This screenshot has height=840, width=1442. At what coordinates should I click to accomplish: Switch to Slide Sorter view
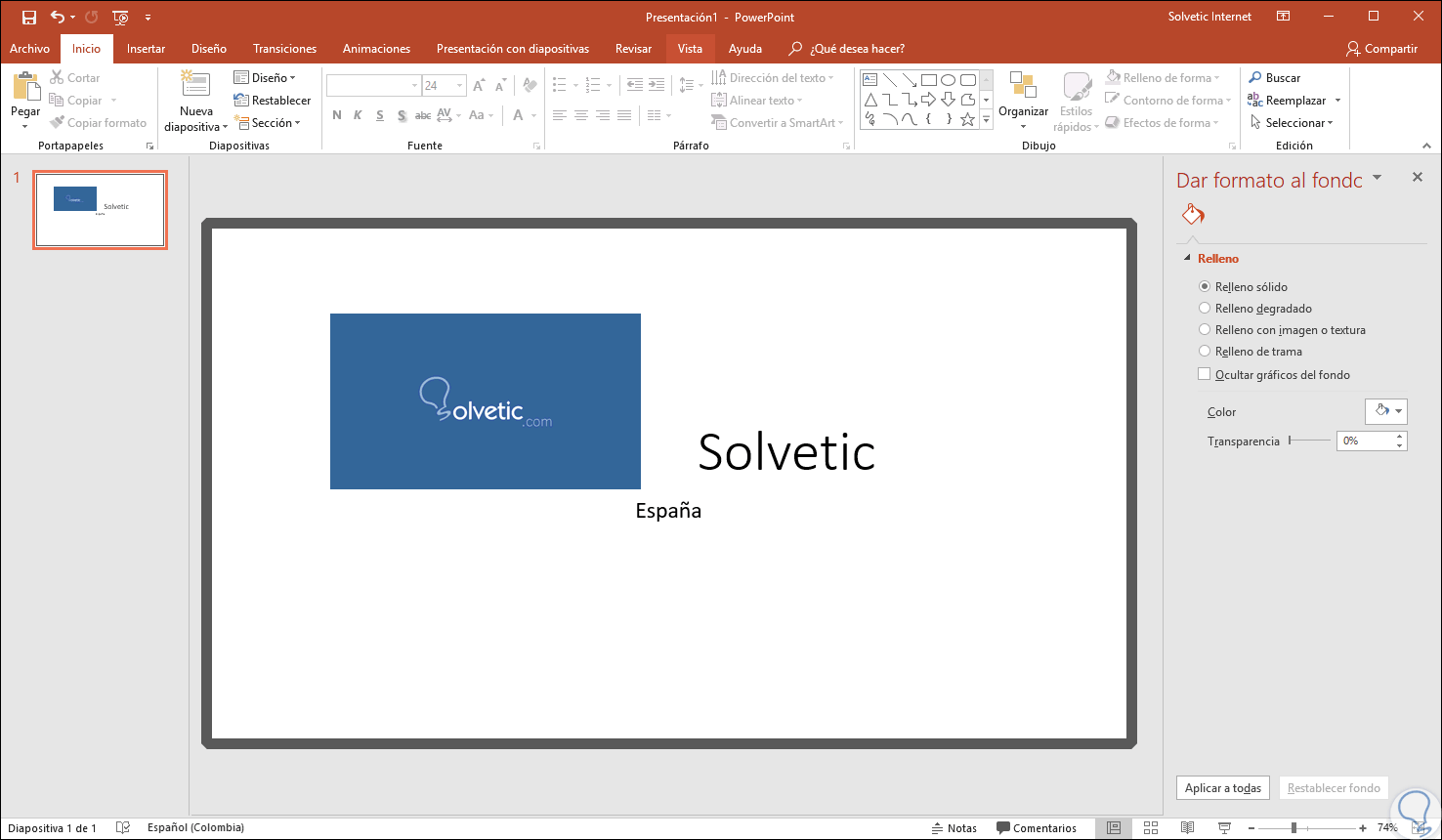[x=1151, y=828]
